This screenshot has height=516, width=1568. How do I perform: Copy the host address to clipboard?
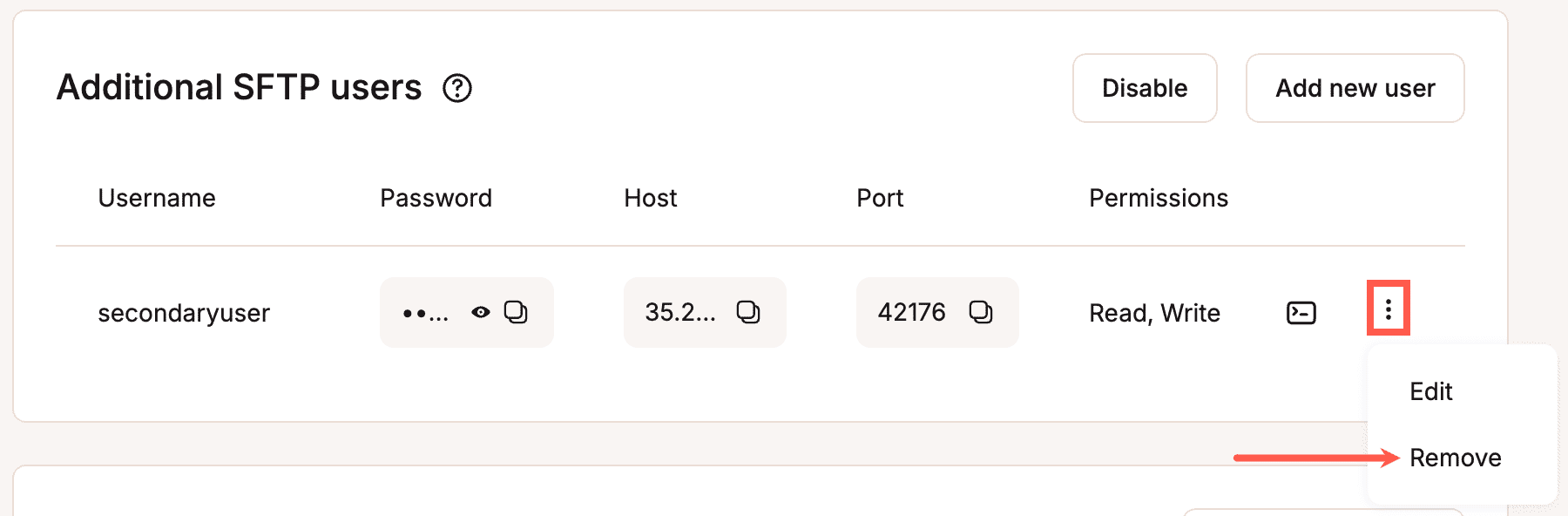(x=749, y=312)
